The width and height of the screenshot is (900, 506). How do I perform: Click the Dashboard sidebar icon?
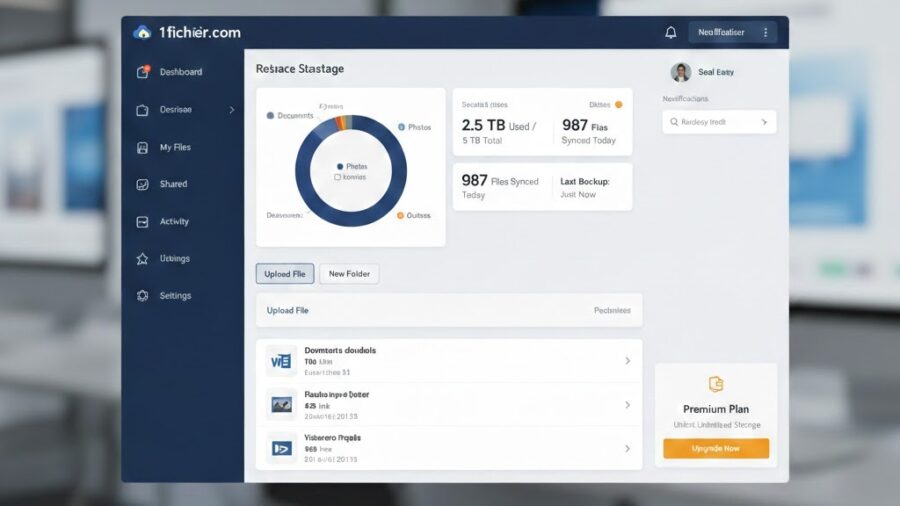142,72
